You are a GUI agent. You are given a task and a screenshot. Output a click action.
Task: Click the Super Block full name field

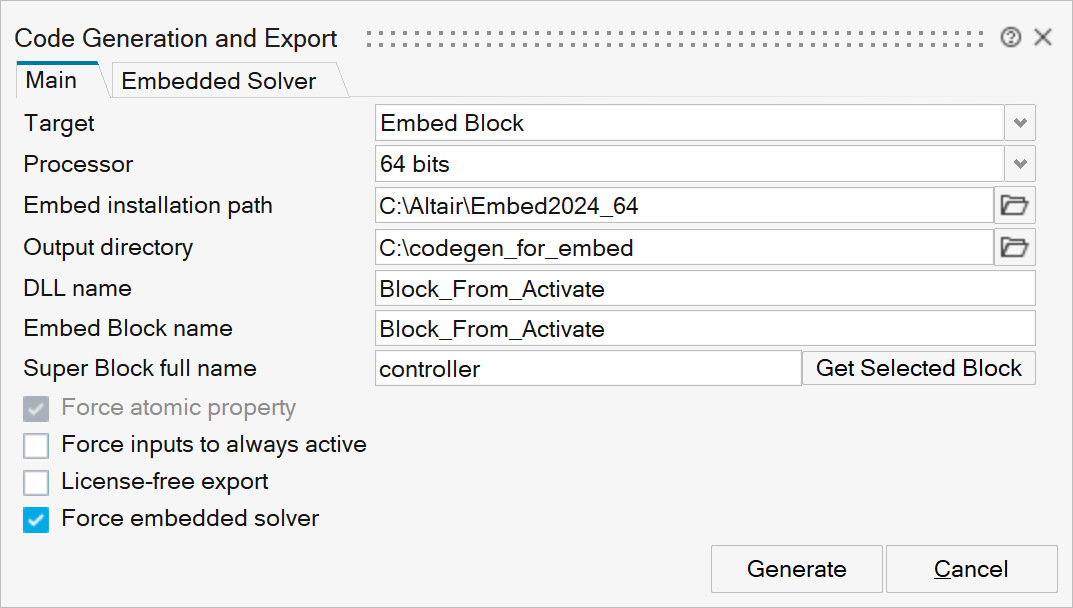coord(588,369)
